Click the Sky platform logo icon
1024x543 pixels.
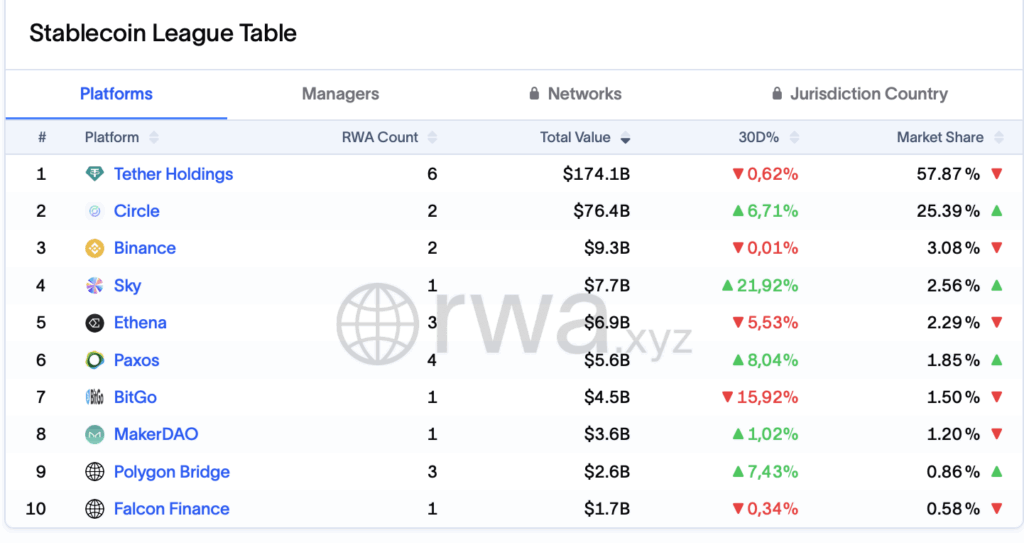point(95,286)
